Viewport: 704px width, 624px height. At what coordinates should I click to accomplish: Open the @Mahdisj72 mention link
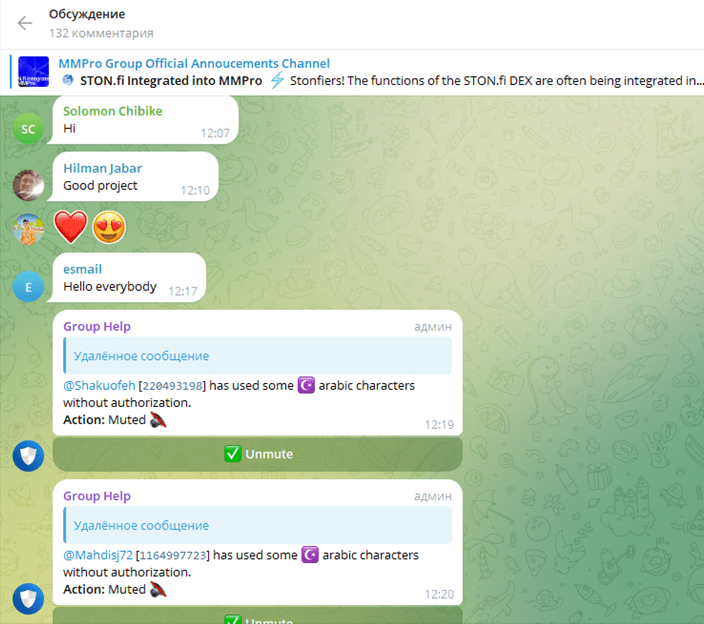tap(98, 555)
